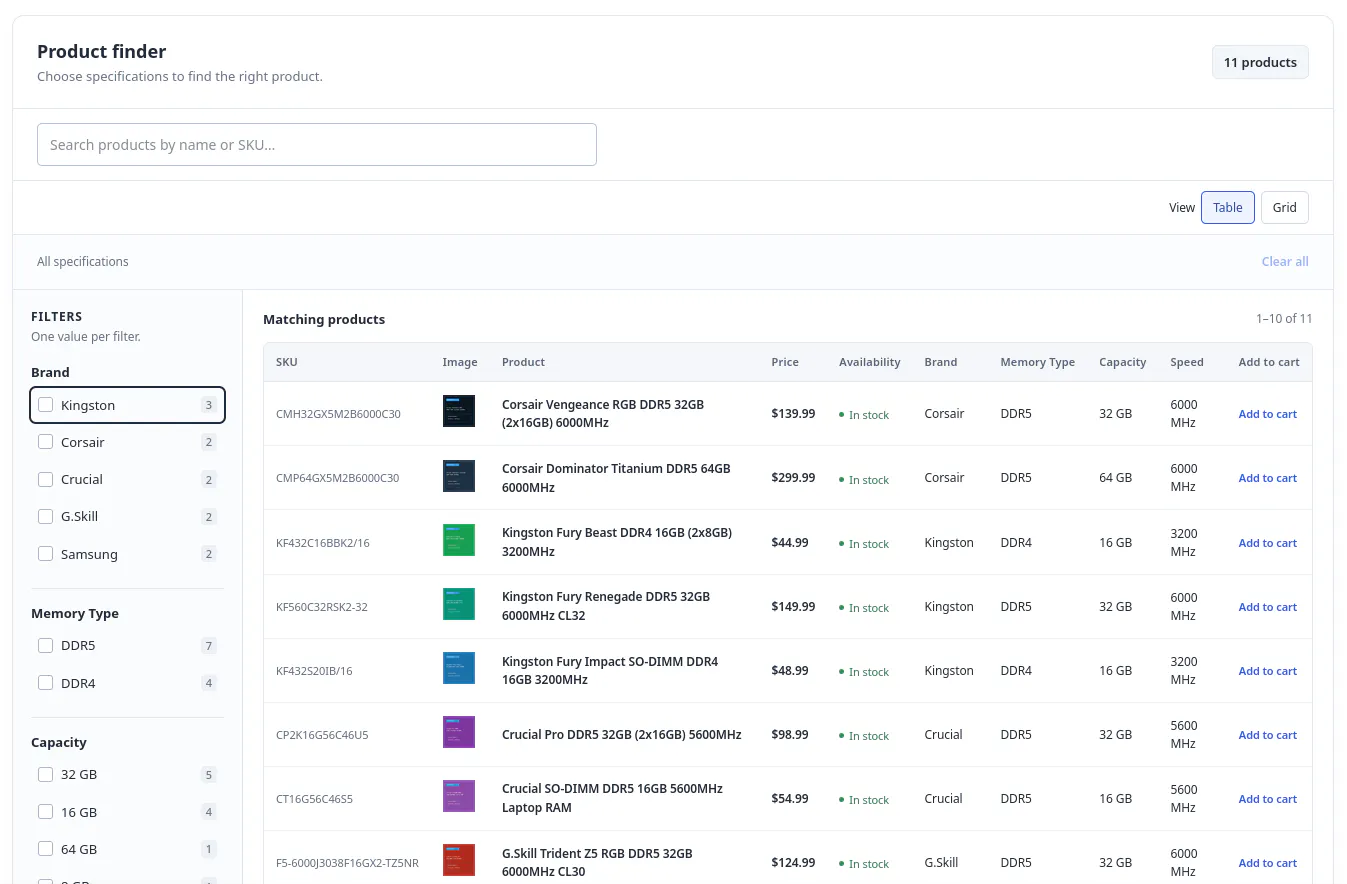The height and width of the screenshot is (884, 1347).
Task: Switch to Grid view
Action: click(x=1285, y=208)
